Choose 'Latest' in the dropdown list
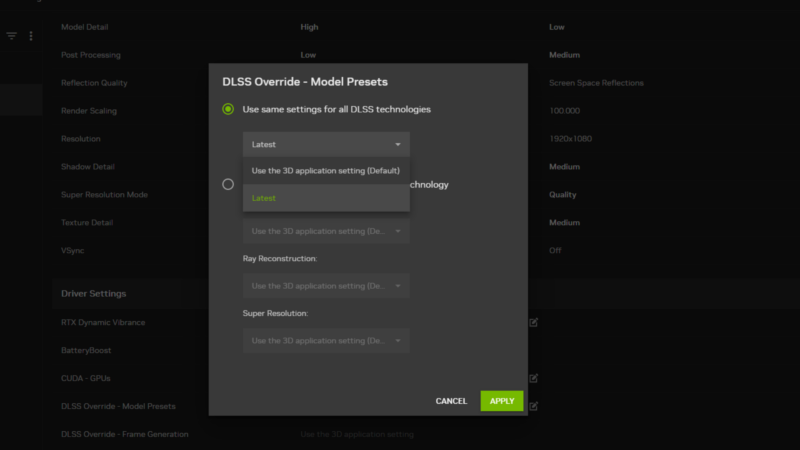This screenshot has height=450, width=800. 326,198
